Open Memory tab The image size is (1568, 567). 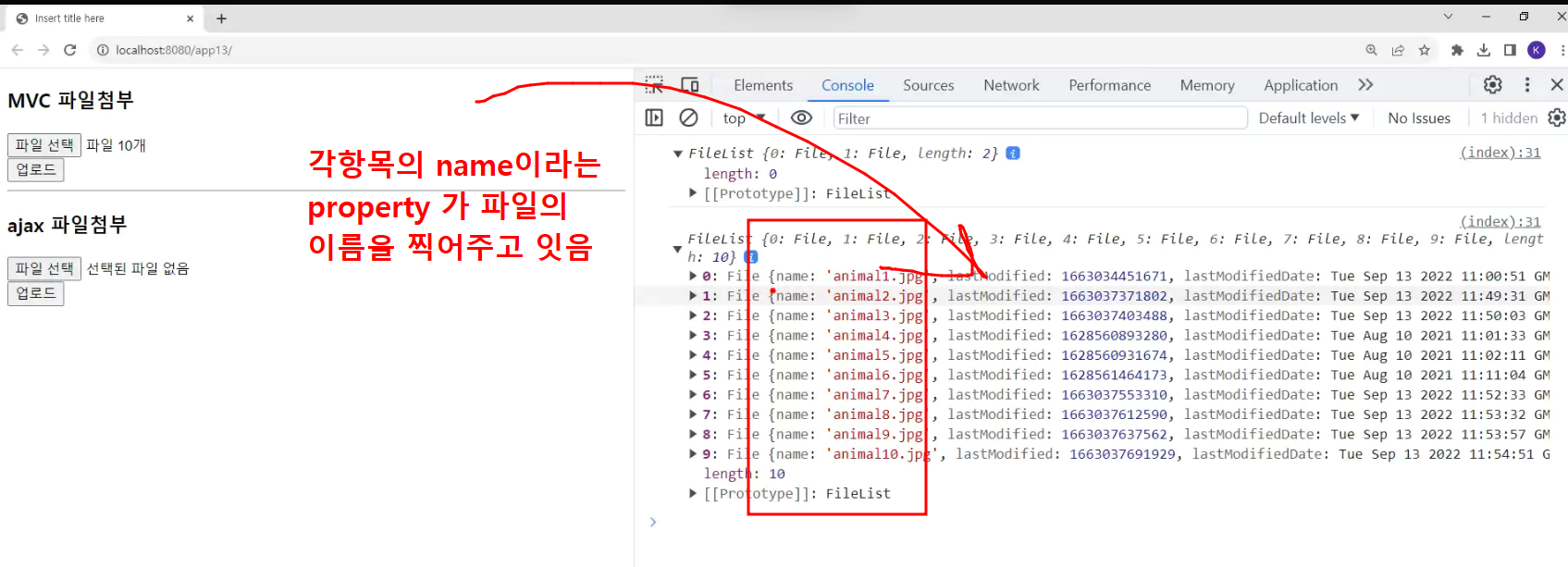tap(1207, 85)
